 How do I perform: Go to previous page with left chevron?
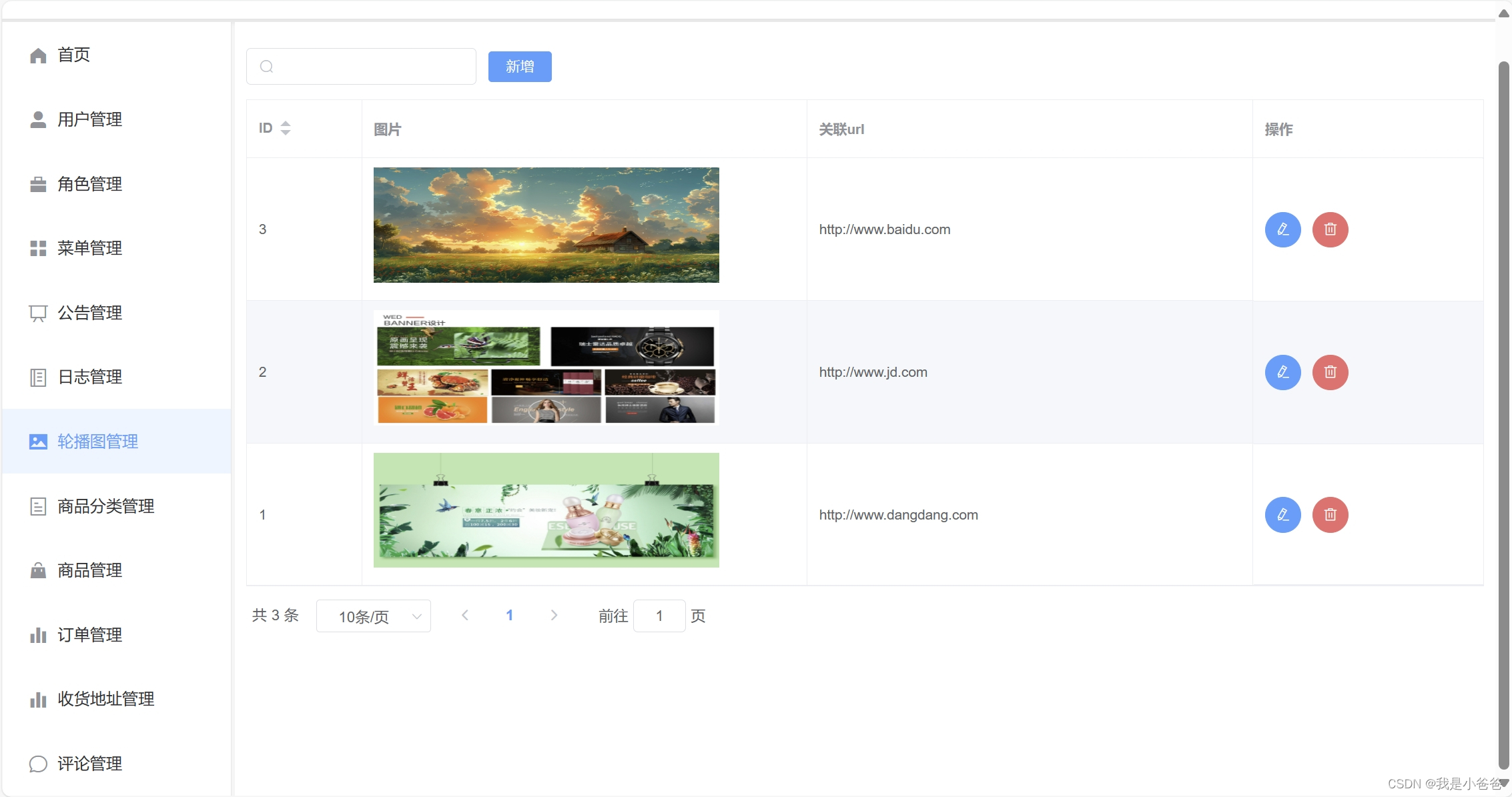(465, 616)
